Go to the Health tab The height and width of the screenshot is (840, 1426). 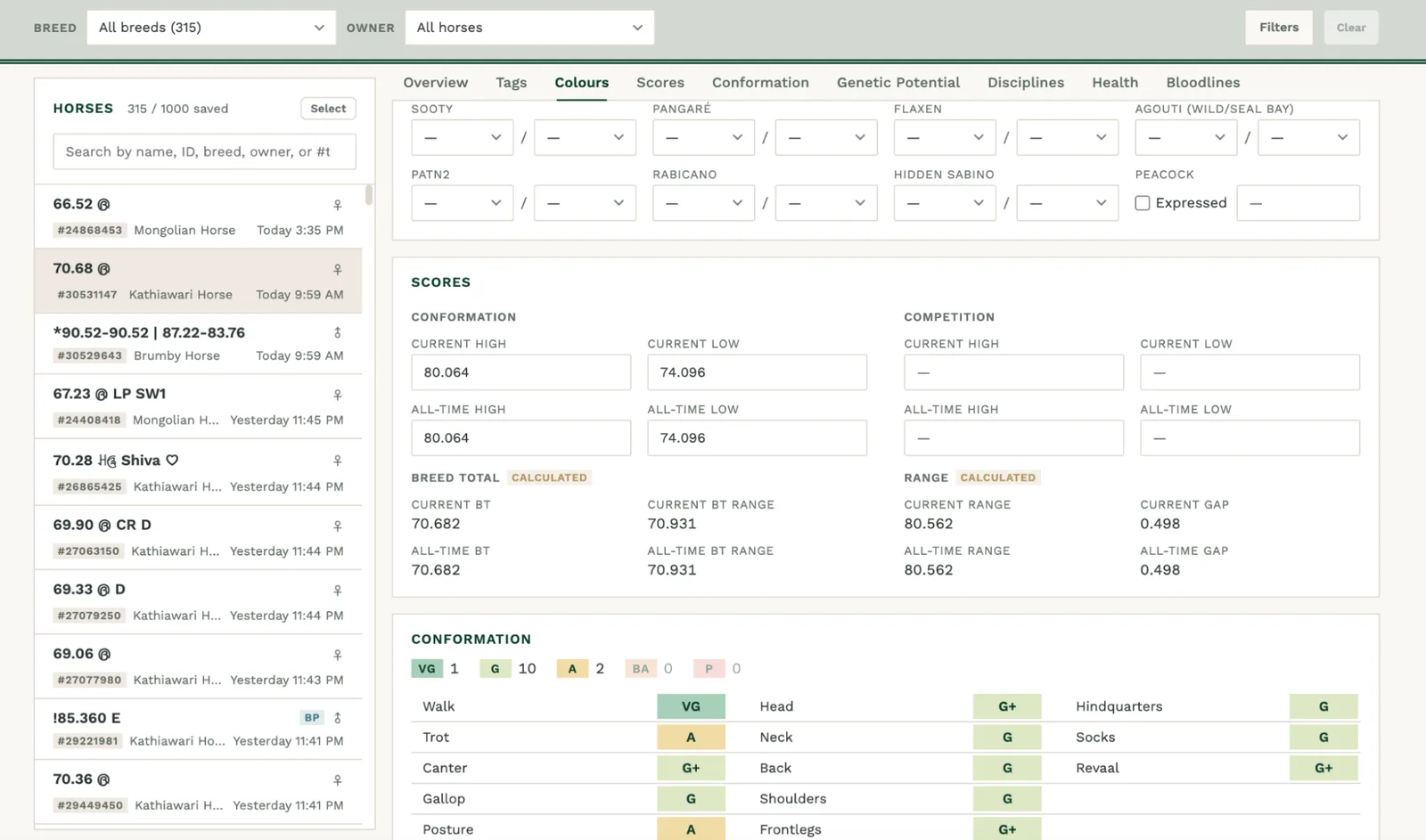[x=1115, y=82]
